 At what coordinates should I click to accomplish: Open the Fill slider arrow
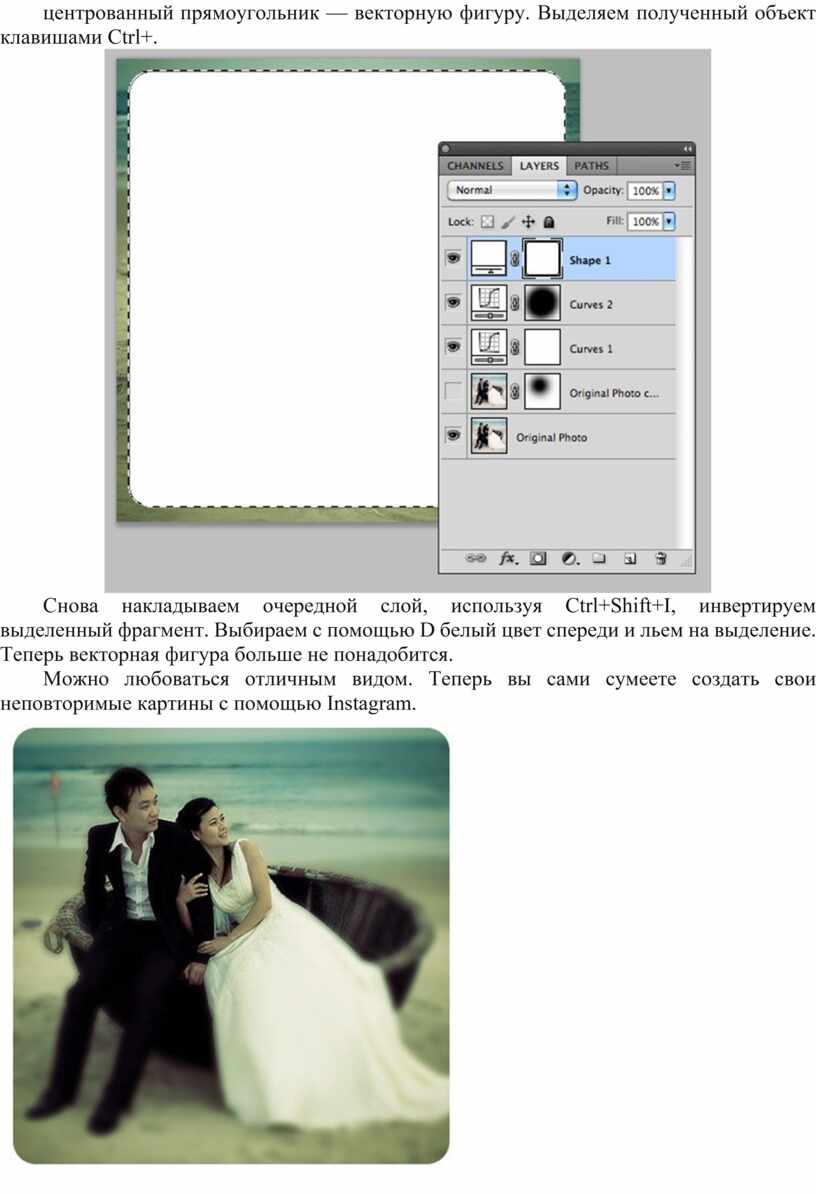click(669, 221)
